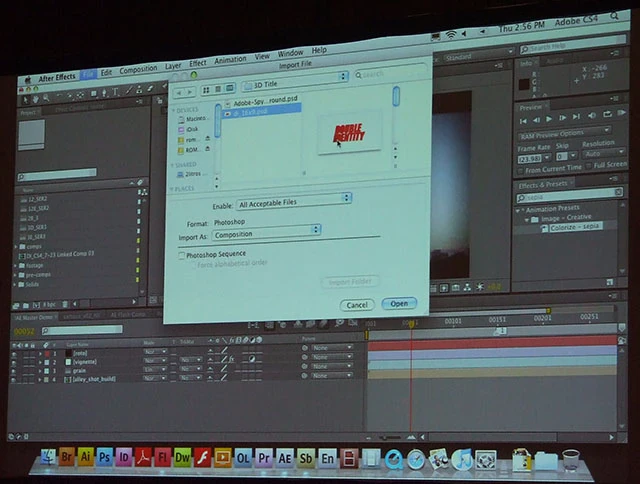Open the RAM Preview Options dropdown
Viewport: 640px width, 484px height.
[x=564, y=133]
